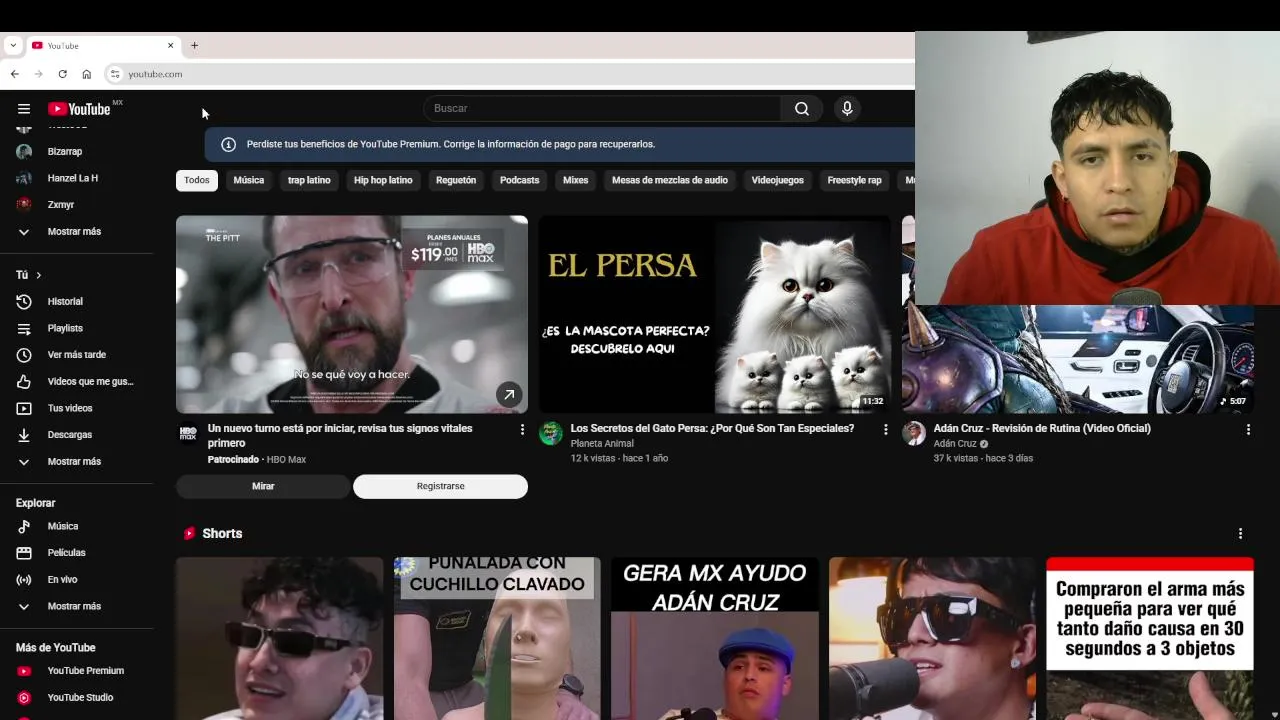Close the YouTube browser tab
This screenshot has height=720, width=1280.
(170, 45)
